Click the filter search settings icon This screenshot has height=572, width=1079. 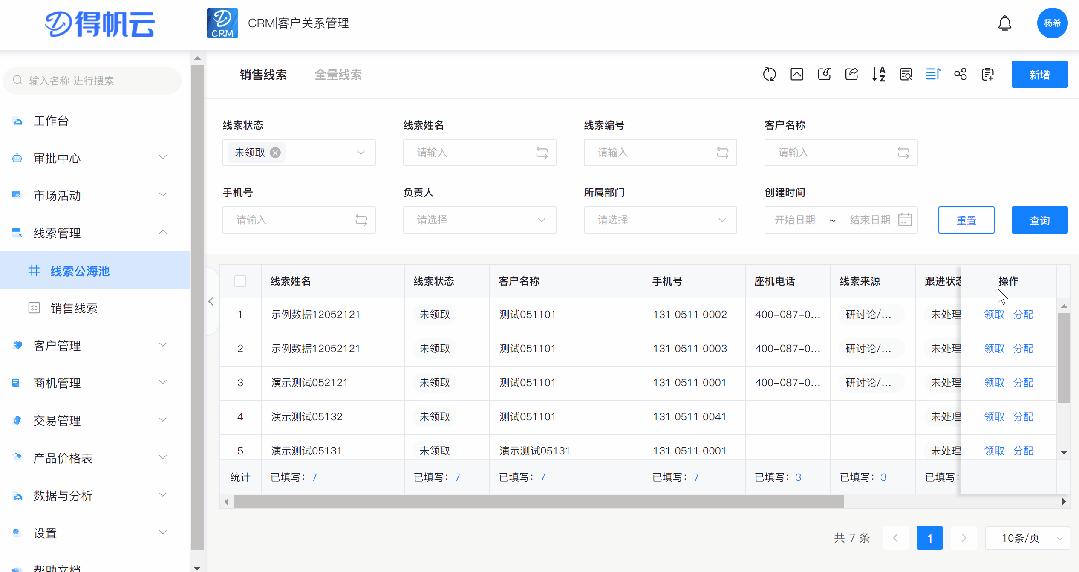point(906,74)
